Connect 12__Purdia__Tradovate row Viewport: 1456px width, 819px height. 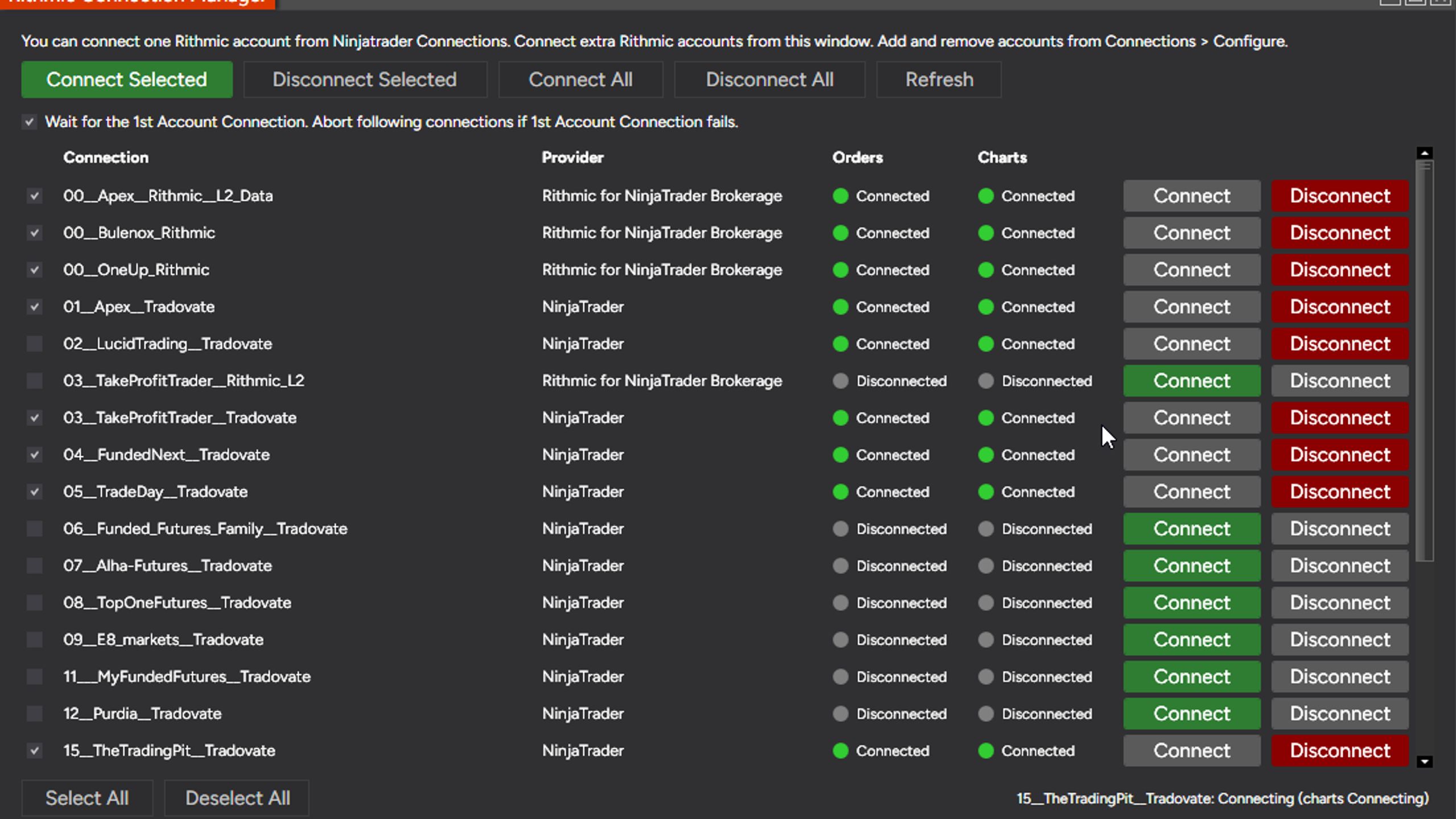[1191, 713]
